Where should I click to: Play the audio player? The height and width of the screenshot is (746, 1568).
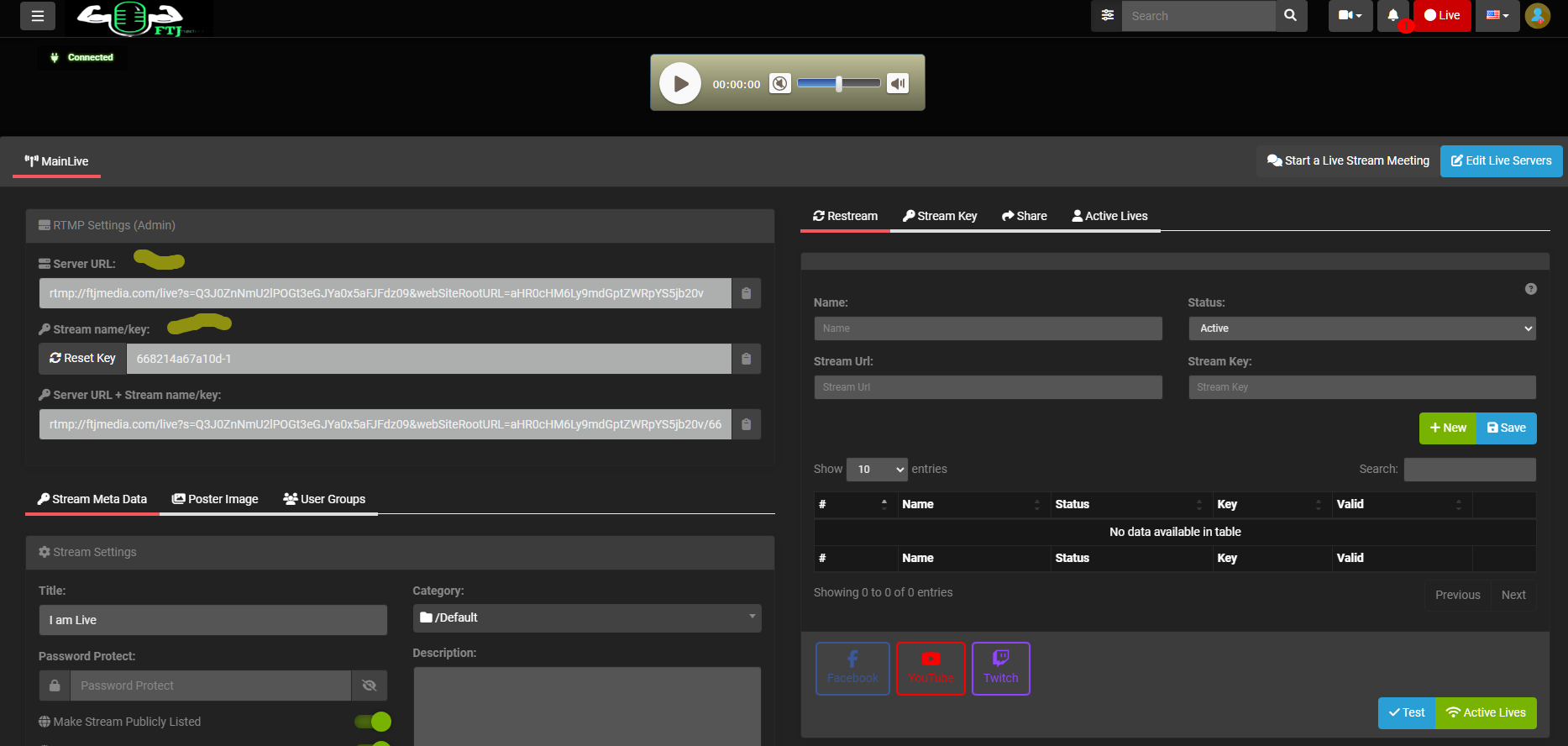point(680,83)
